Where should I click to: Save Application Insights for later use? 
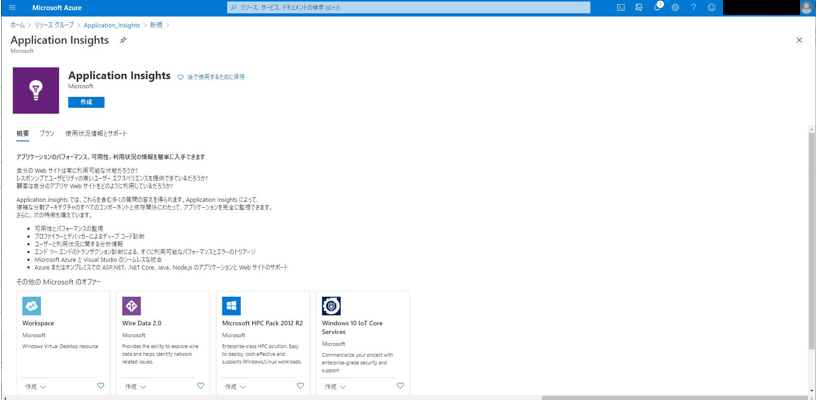pyautogui.click(x=211, y=77)
